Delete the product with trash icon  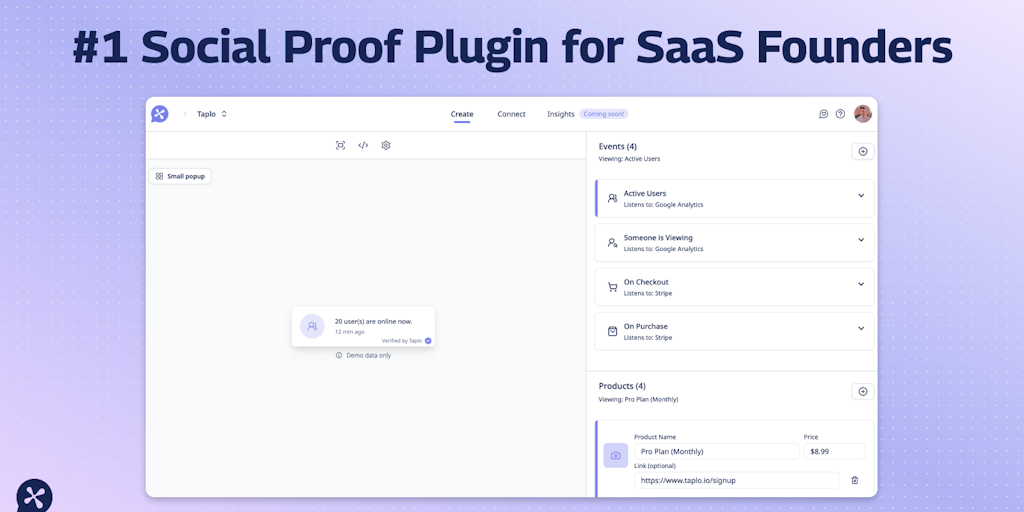tap(855, 480)
